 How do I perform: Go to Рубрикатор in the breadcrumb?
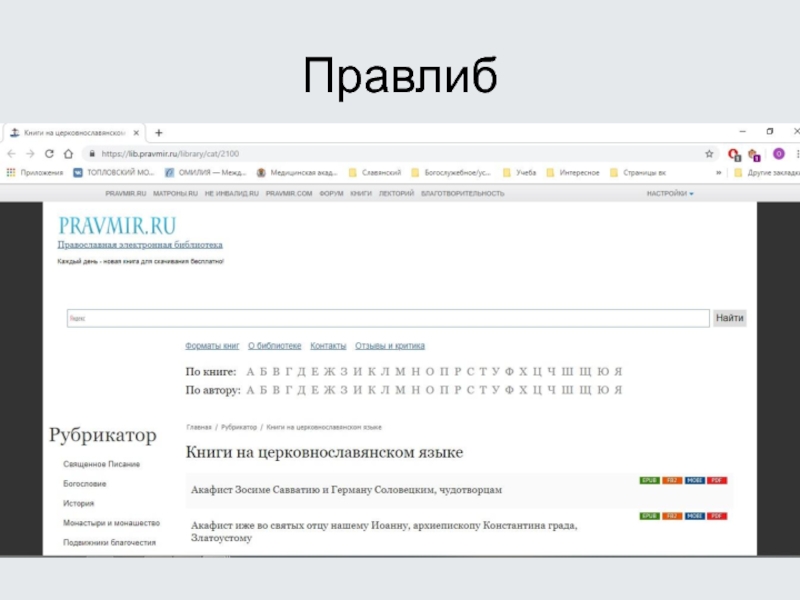(x=239, y=428)
